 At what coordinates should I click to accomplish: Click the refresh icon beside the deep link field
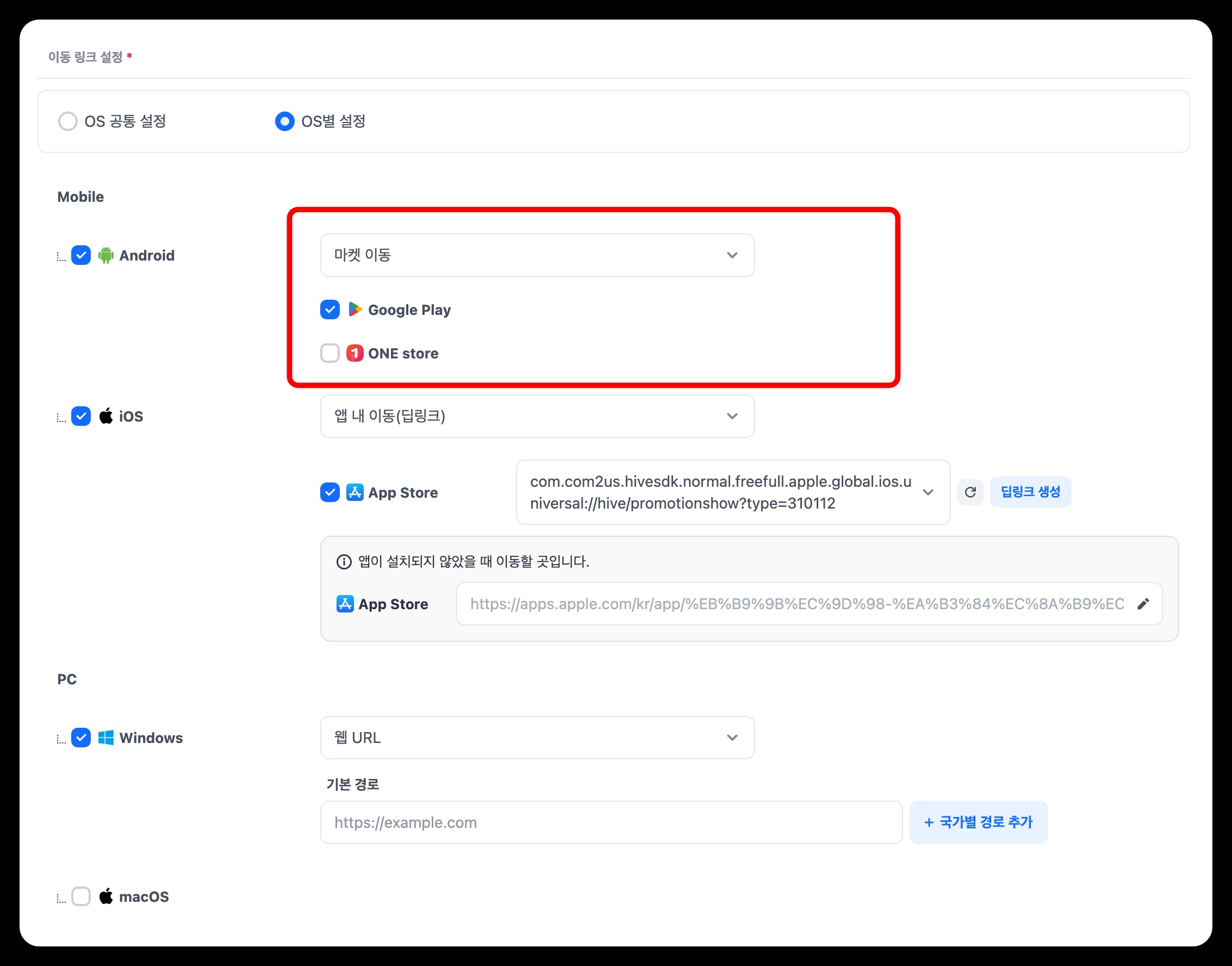coord(969,492)
